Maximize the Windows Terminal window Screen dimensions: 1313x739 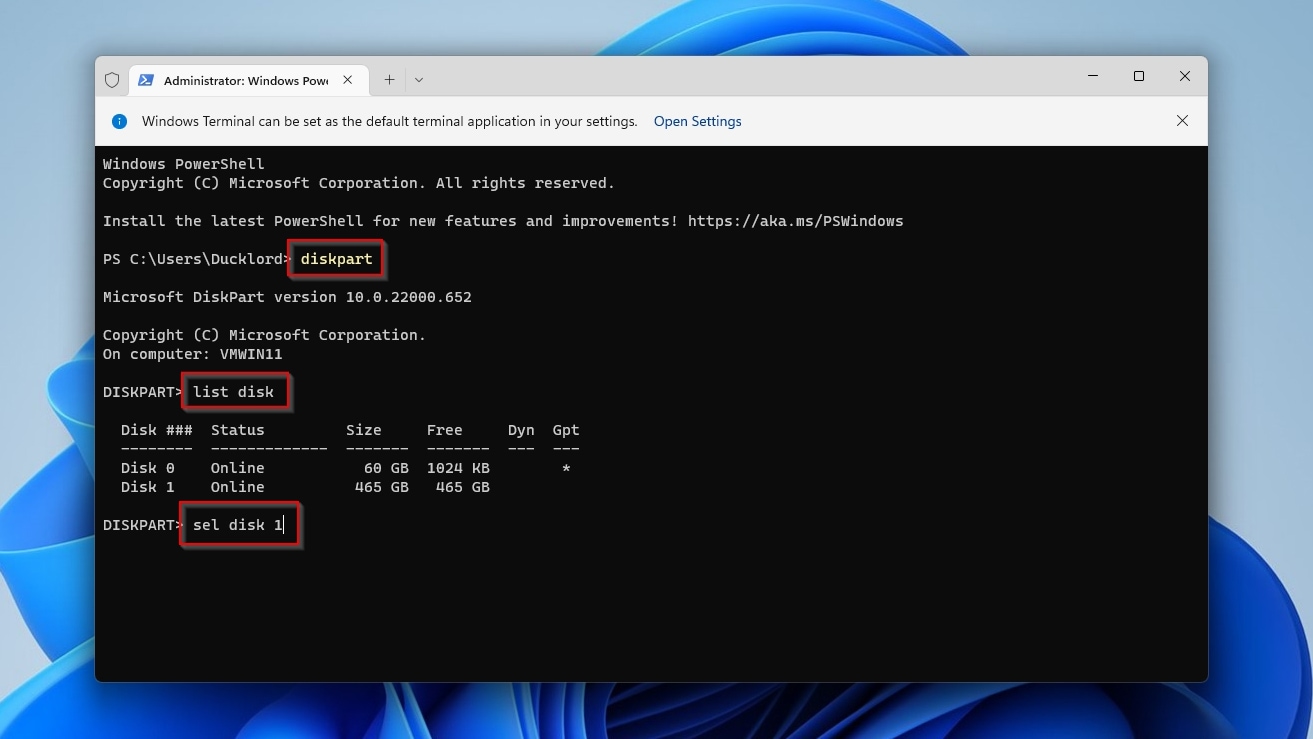click(1139, 76)
